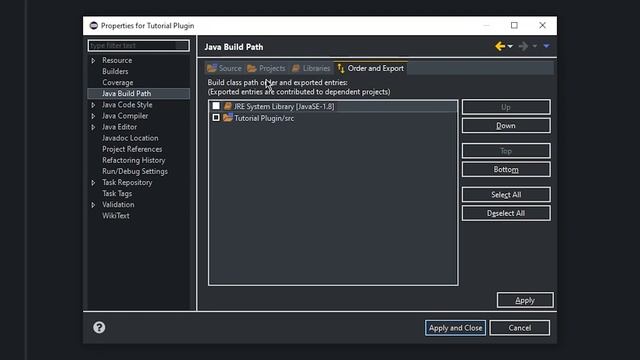Expand the Validation node
The height and width of the screenshot is (360, 640).
[x=93, y=204]
